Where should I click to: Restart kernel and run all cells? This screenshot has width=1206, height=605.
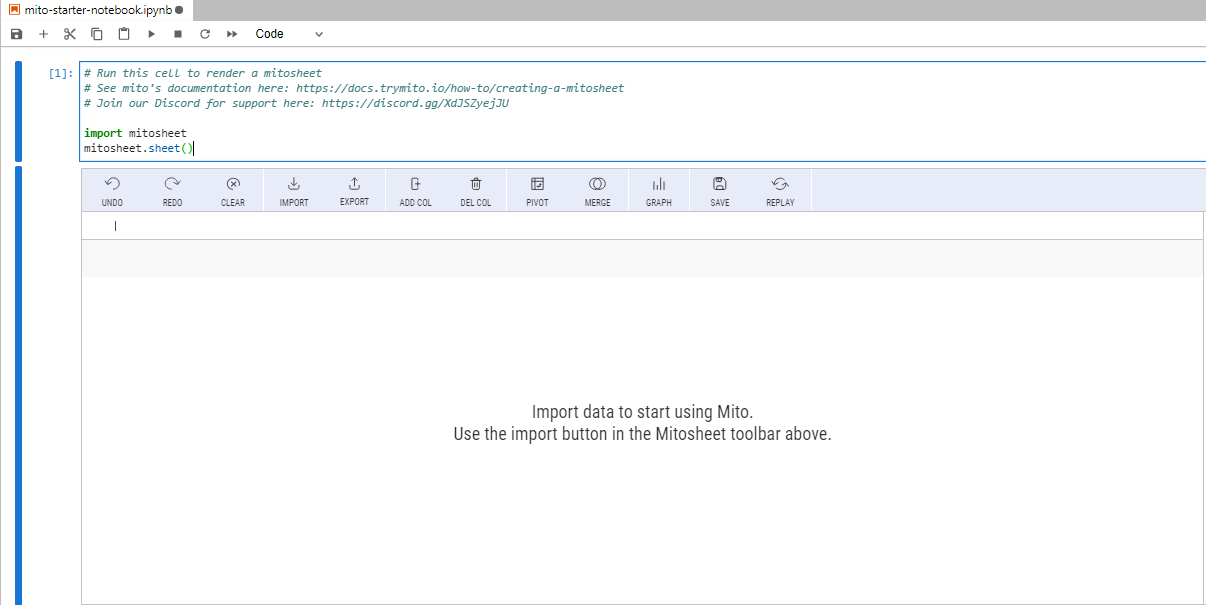click(232, 34)
